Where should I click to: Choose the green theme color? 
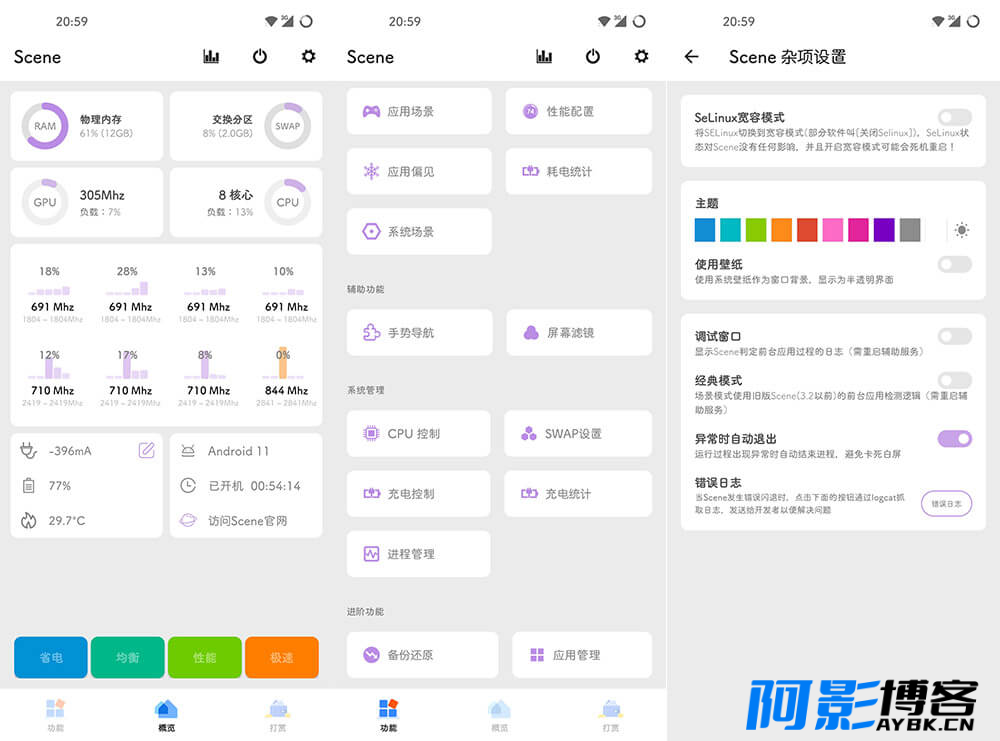click(756, 230)
